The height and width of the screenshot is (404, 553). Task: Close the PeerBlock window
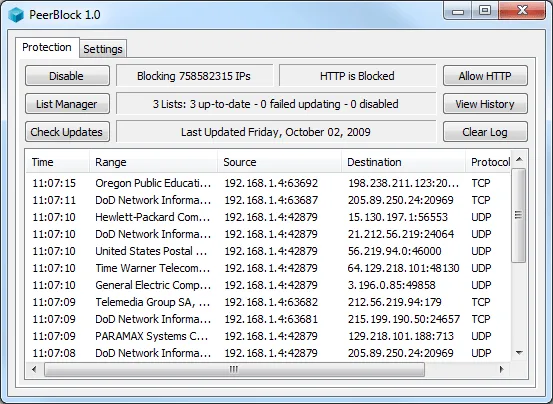(522, 11)
